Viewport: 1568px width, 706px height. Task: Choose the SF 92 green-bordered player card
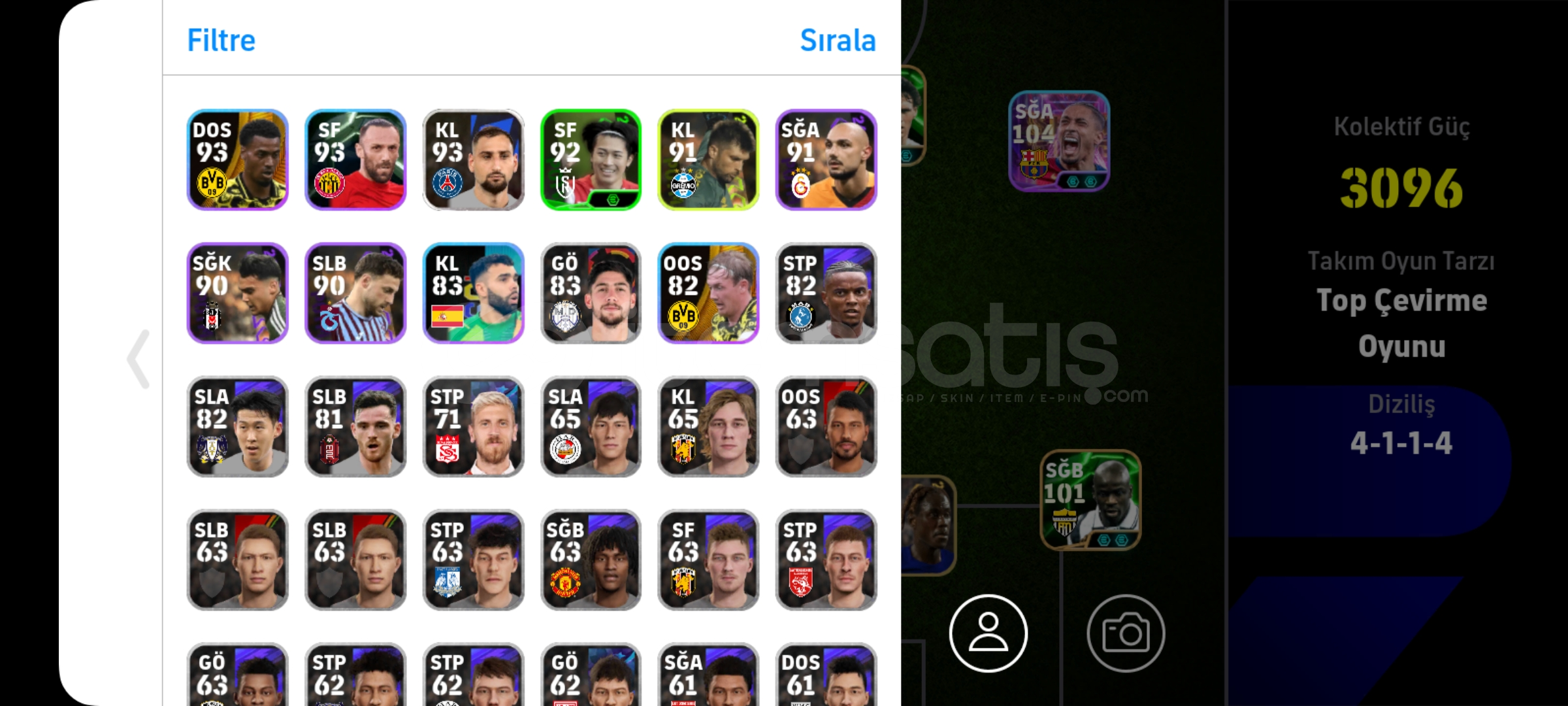point(591,160)
